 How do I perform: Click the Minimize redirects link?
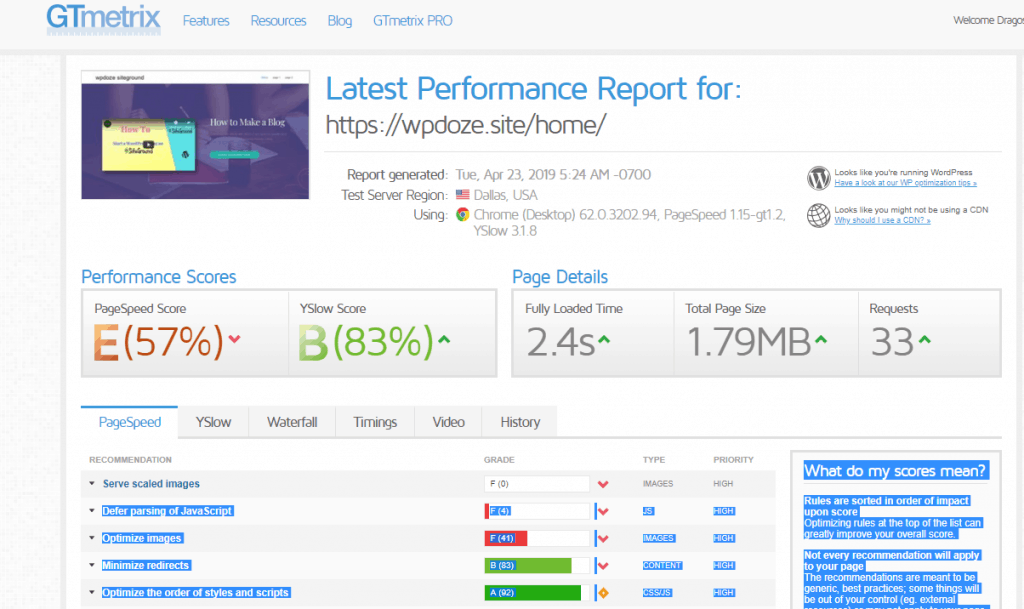(146, 565)
